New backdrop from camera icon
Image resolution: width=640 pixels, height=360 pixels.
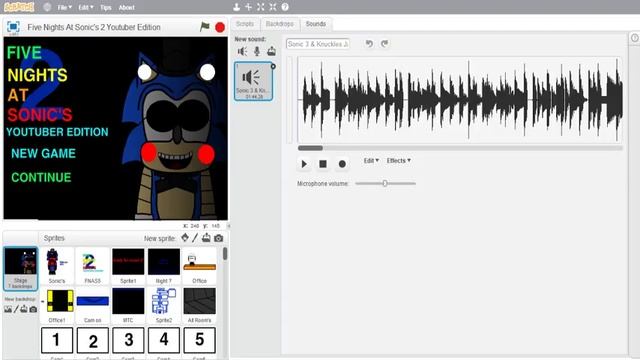(x=33, y=309)
